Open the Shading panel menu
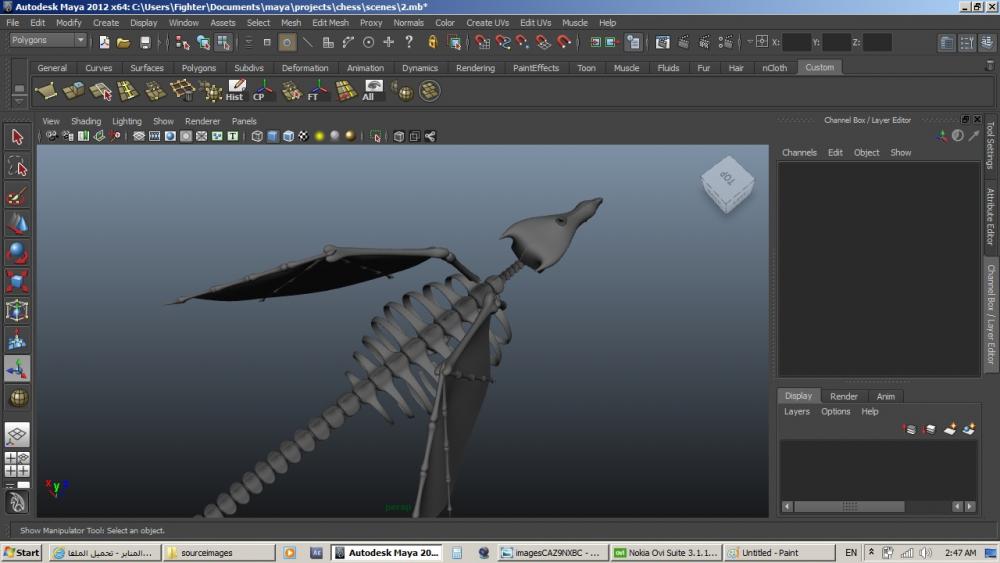This screenshot has height=563, width=1000. [86, 121]
